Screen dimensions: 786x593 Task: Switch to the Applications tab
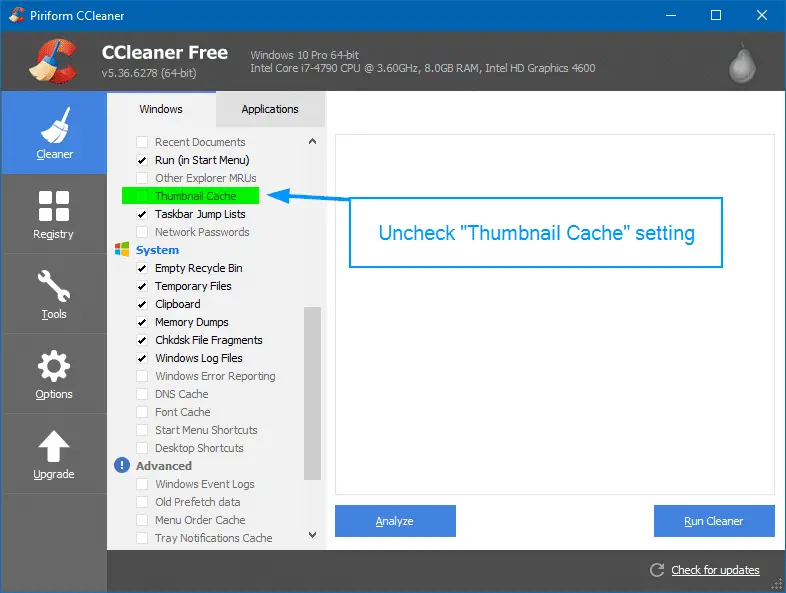(270, 109)
